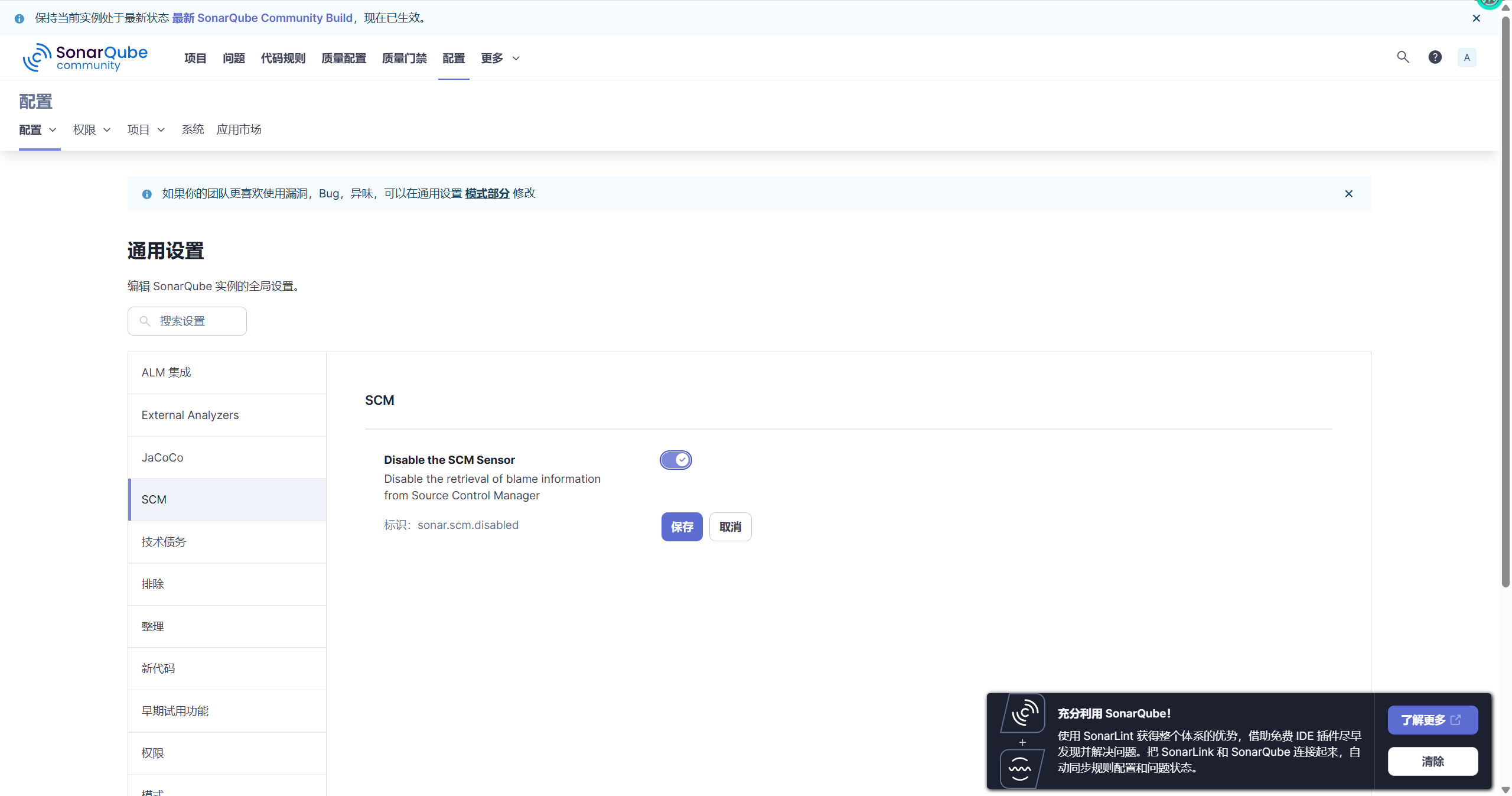Open 质量配置 in top navigation
Viewport: 1512px width, 796px height.
click(344, 58)
